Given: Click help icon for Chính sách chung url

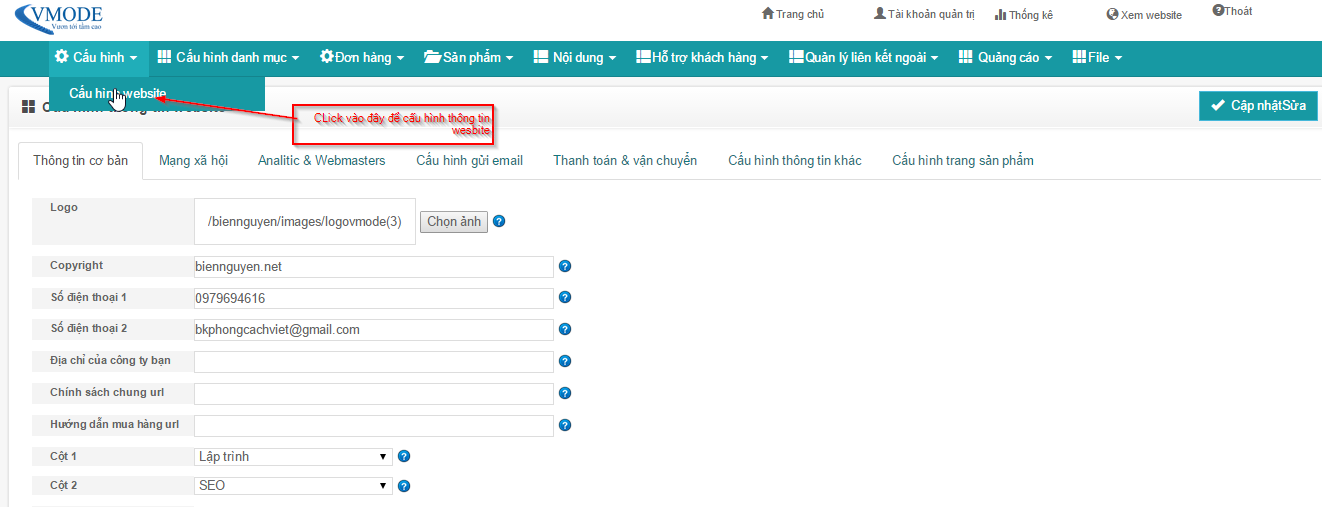Looking at the screenshot, I should pyautogui.click(x=564, y=393).
